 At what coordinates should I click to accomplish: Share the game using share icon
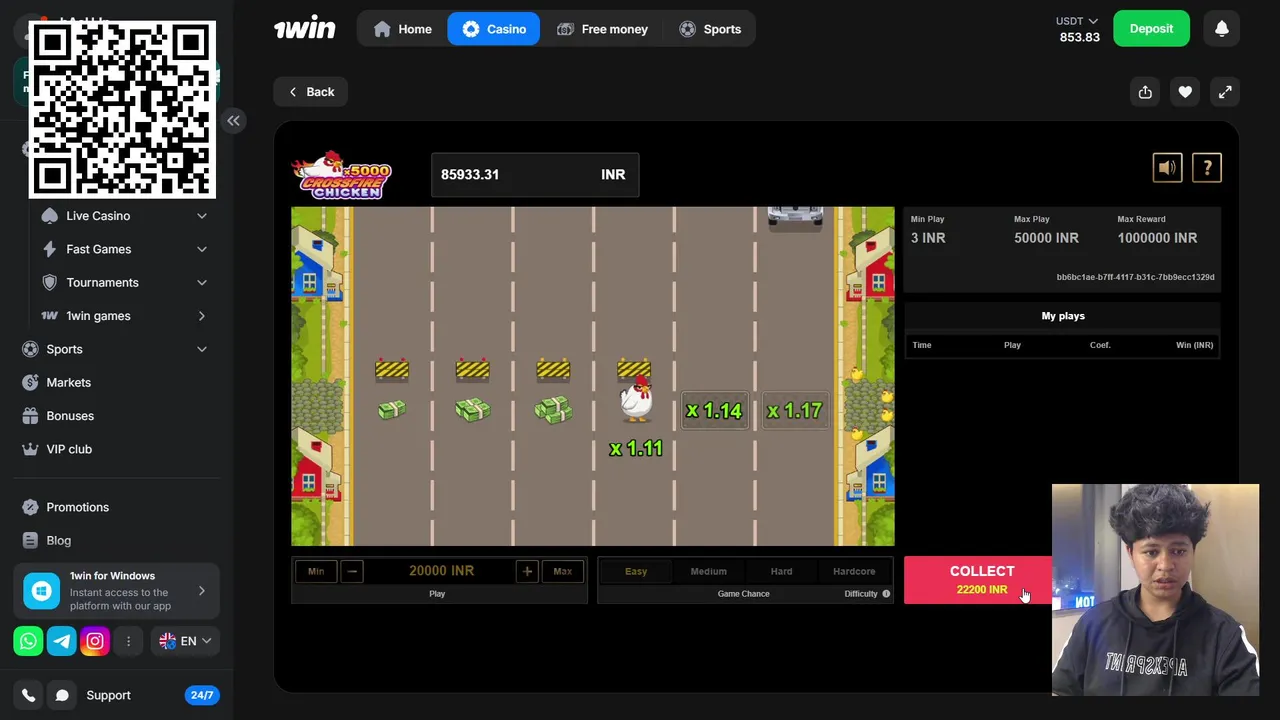click(1145, 92)
